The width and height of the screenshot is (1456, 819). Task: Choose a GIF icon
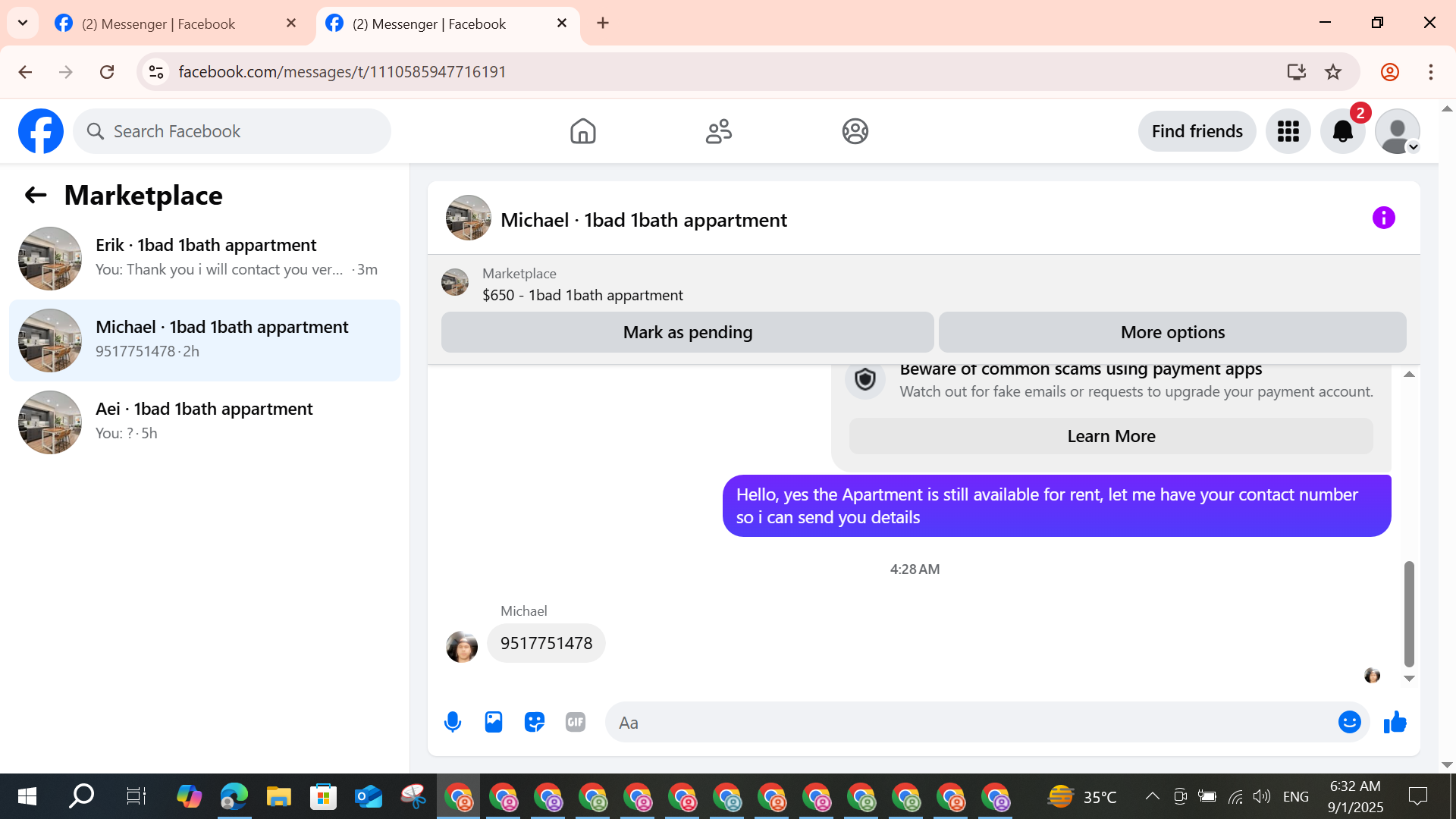click(576, 722)
